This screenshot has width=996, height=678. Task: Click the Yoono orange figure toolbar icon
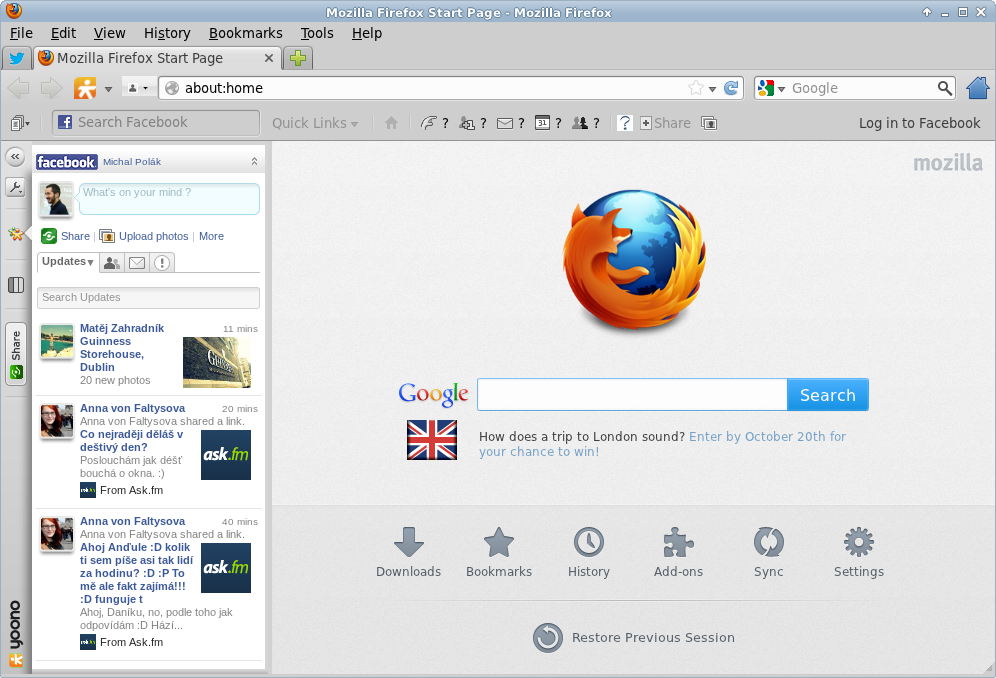pos(85,88)
